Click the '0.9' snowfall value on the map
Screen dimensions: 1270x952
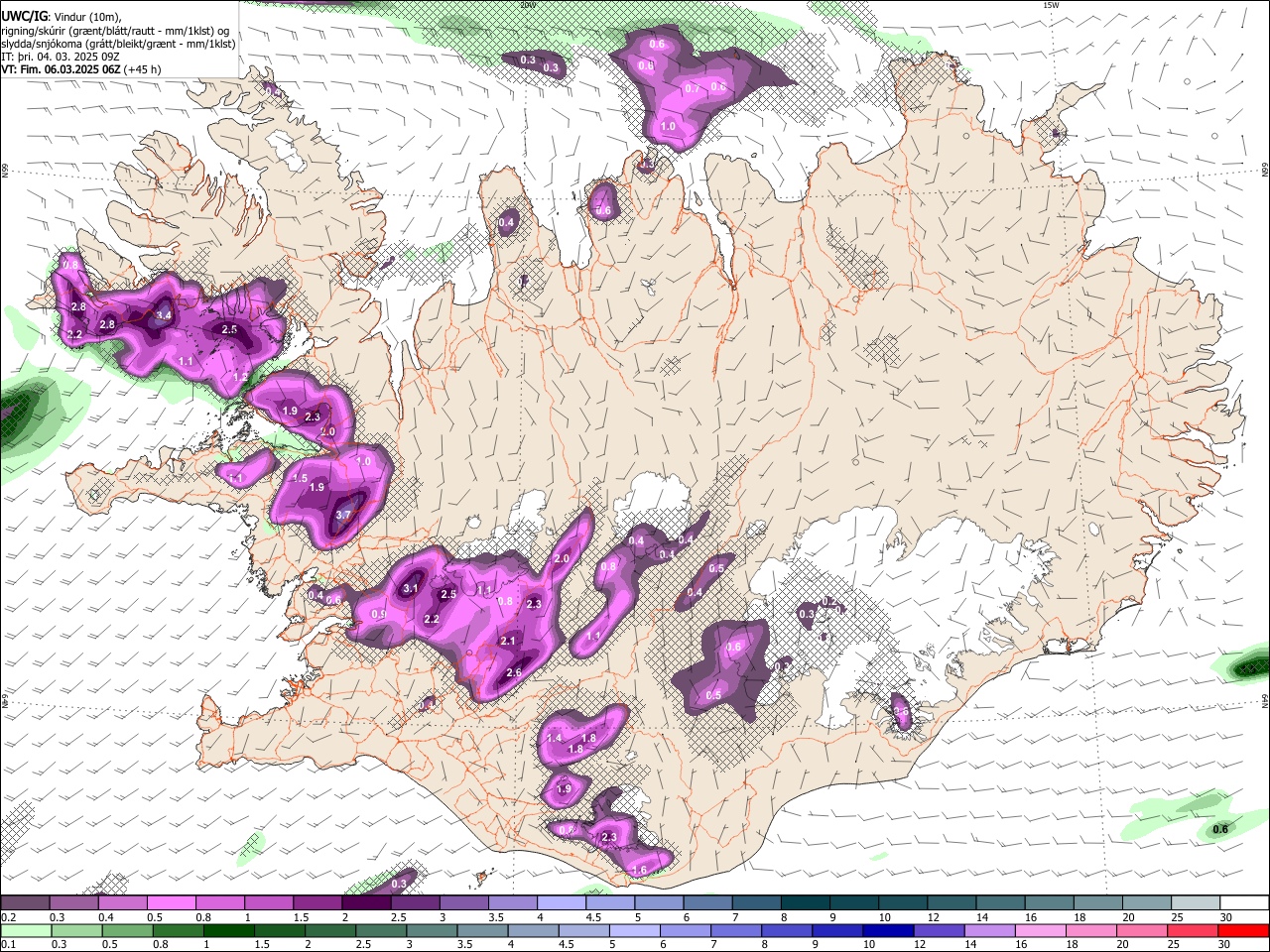[x=379, y=615]
